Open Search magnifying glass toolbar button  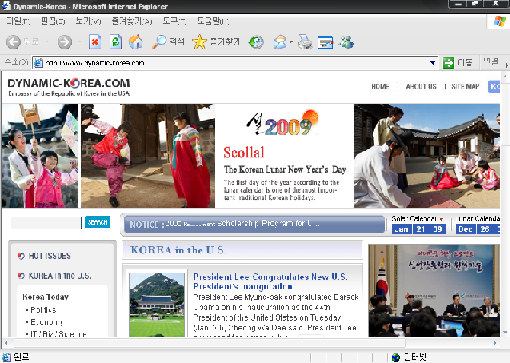click(x=168, y=42)
